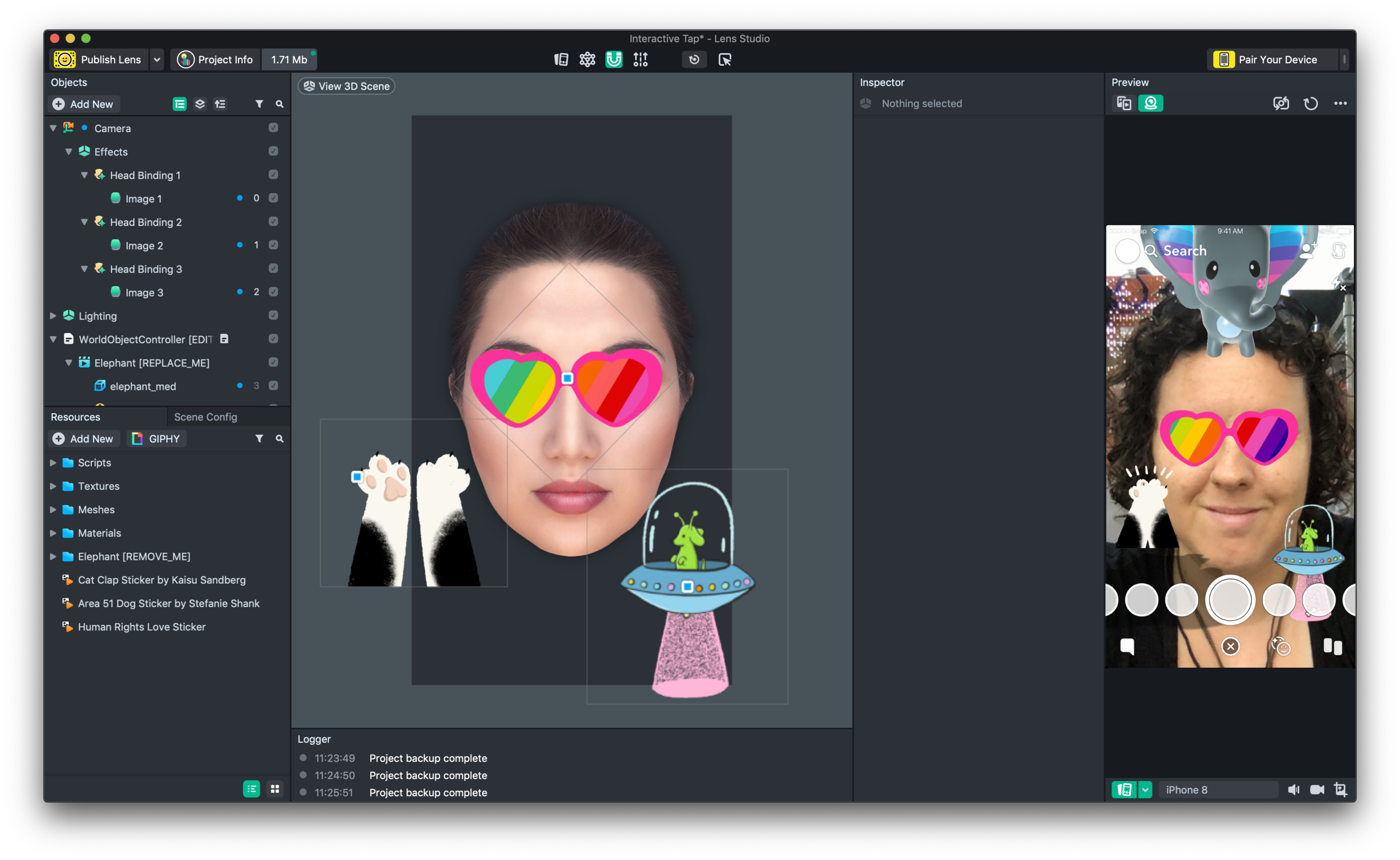The width and height of the screenshot is (1400, 860).
Task: Click the filter icon in Objects panel
Action: tap(257, 104)
